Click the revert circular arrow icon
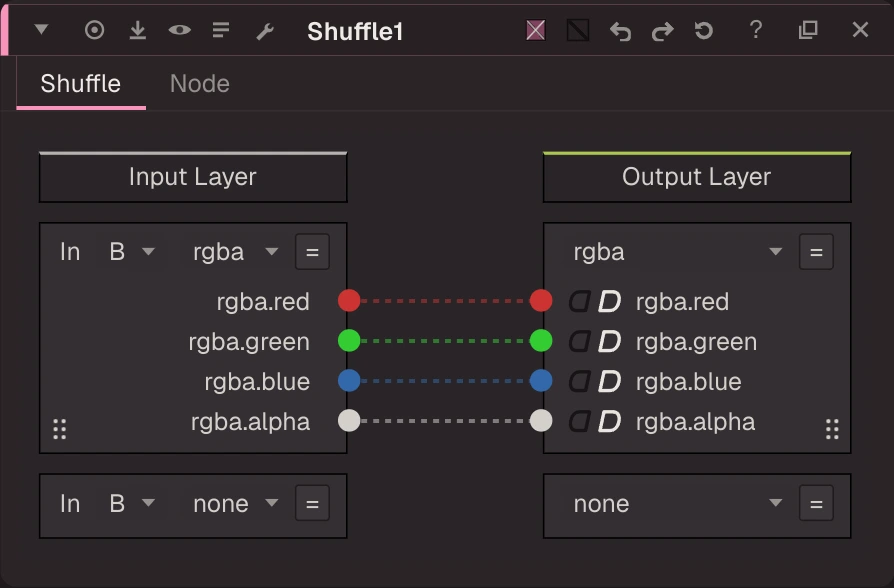894x588 pixels. coord(704,30)
